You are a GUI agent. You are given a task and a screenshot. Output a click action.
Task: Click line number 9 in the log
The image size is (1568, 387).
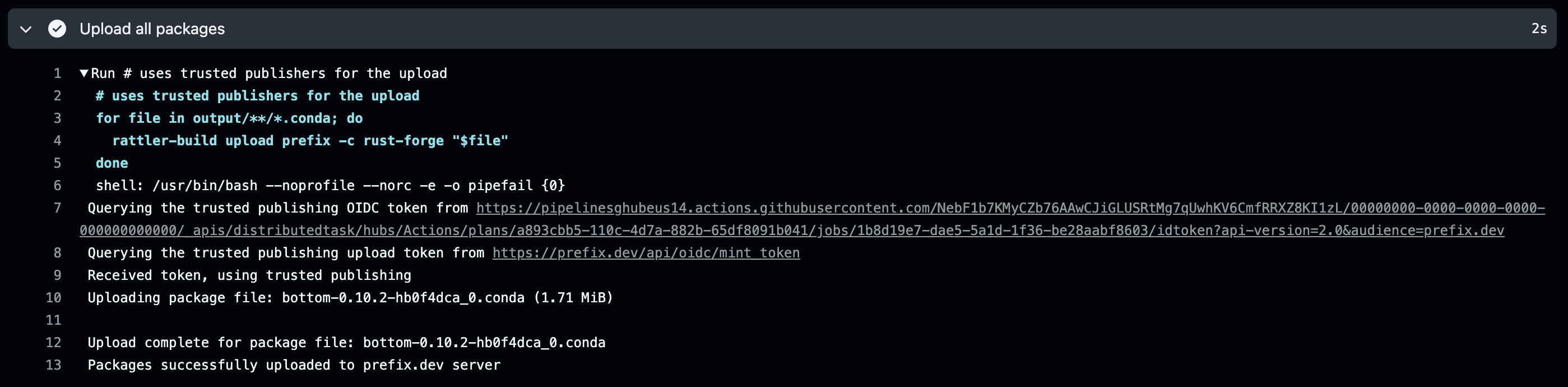pyautogui.click(x=57, y=275)
